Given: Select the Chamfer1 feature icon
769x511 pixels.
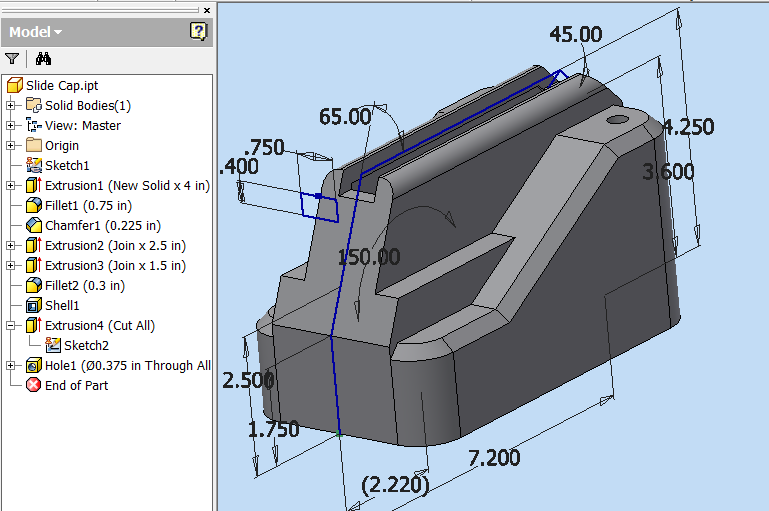Looking at the screenshot, I should pyautogui.click(x=34, y=225).
